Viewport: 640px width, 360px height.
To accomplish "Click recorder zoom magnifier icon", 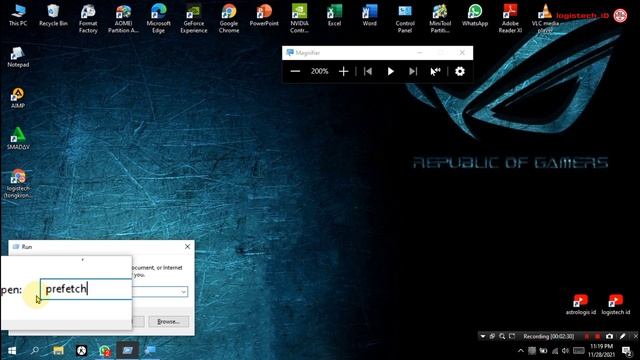I will point(502,336).
